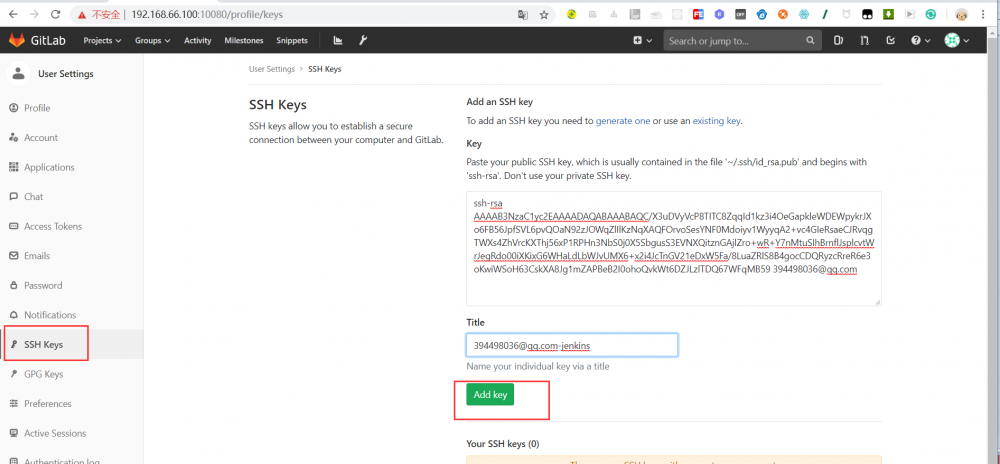Image resolution: width=1000 pixels, height=464 pixels.
Task: Follow the 'existing key' link
Action: point(717,120)
